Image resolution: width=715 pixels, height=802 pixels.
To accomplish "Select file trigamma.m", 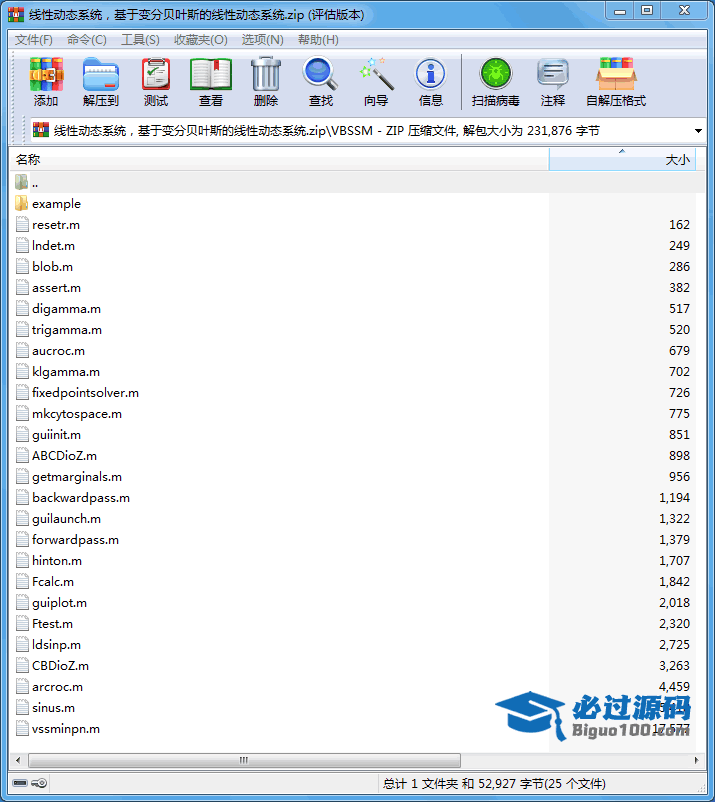I will [67, 329].
